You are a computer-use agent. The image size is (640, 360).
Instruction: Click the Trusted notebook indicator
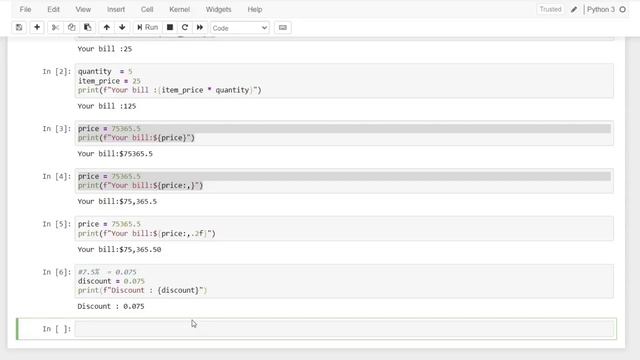(x=550, y=9)
